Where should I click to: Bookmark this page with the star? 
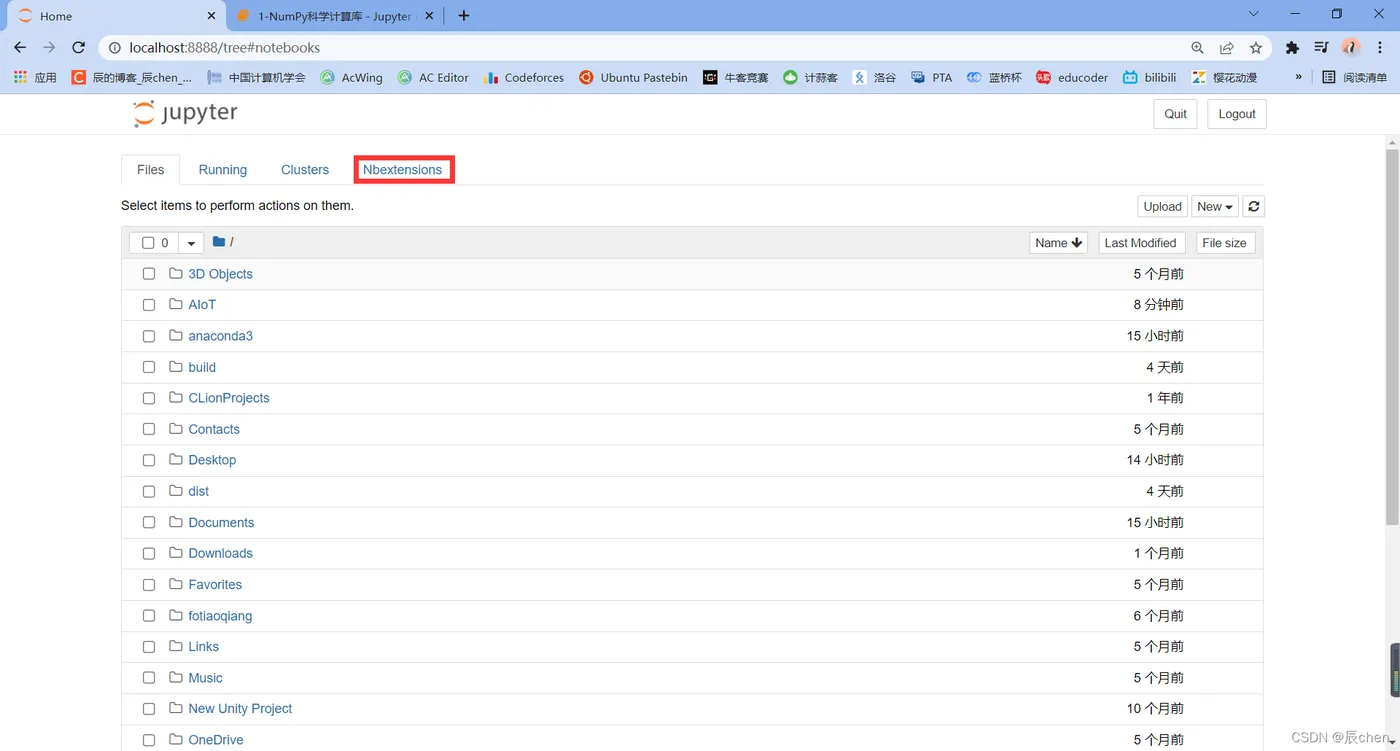pyautogui.click(x=1256, y=47)
